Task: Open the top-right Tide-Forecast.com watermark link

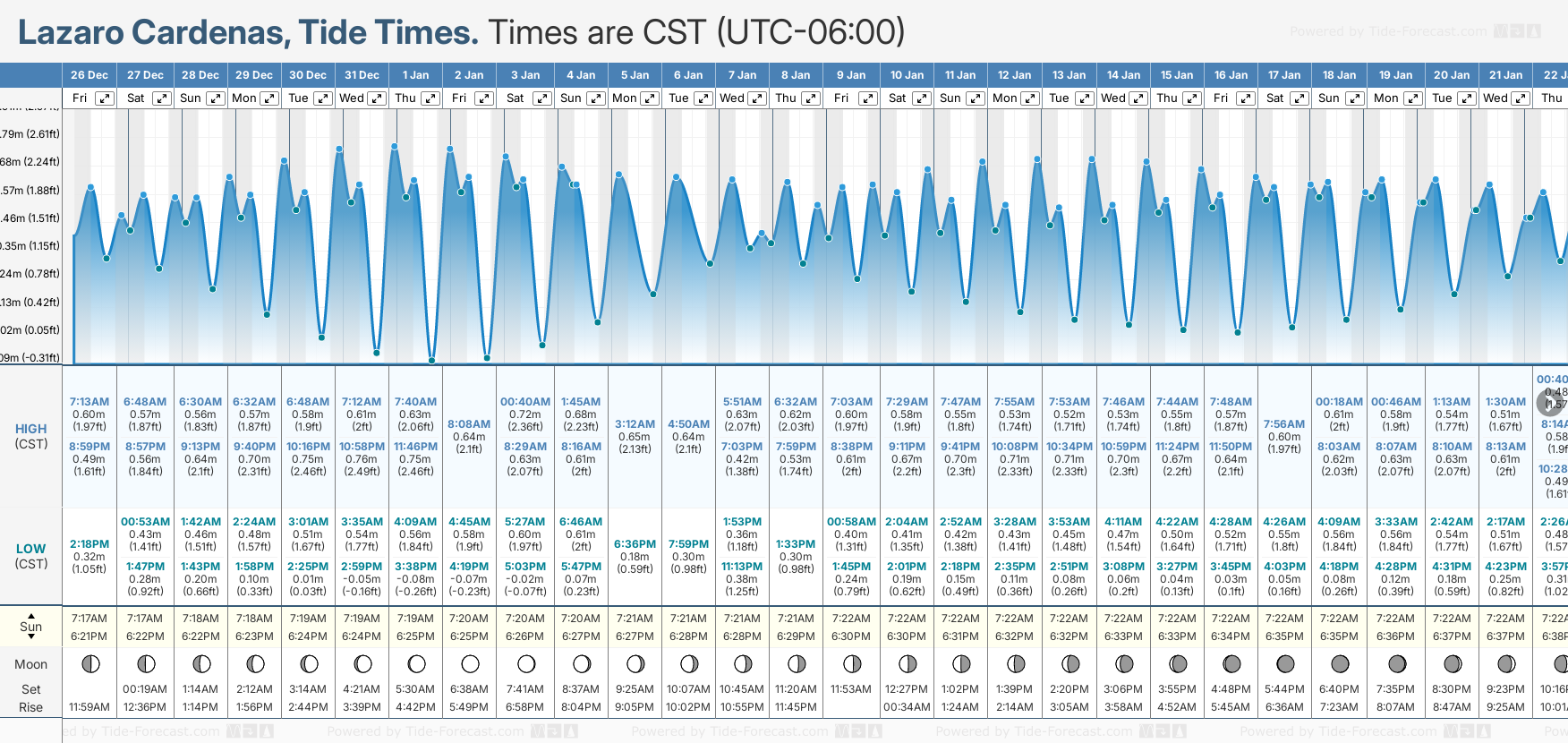Action: pyautogui.click(x=1387, y=31)
